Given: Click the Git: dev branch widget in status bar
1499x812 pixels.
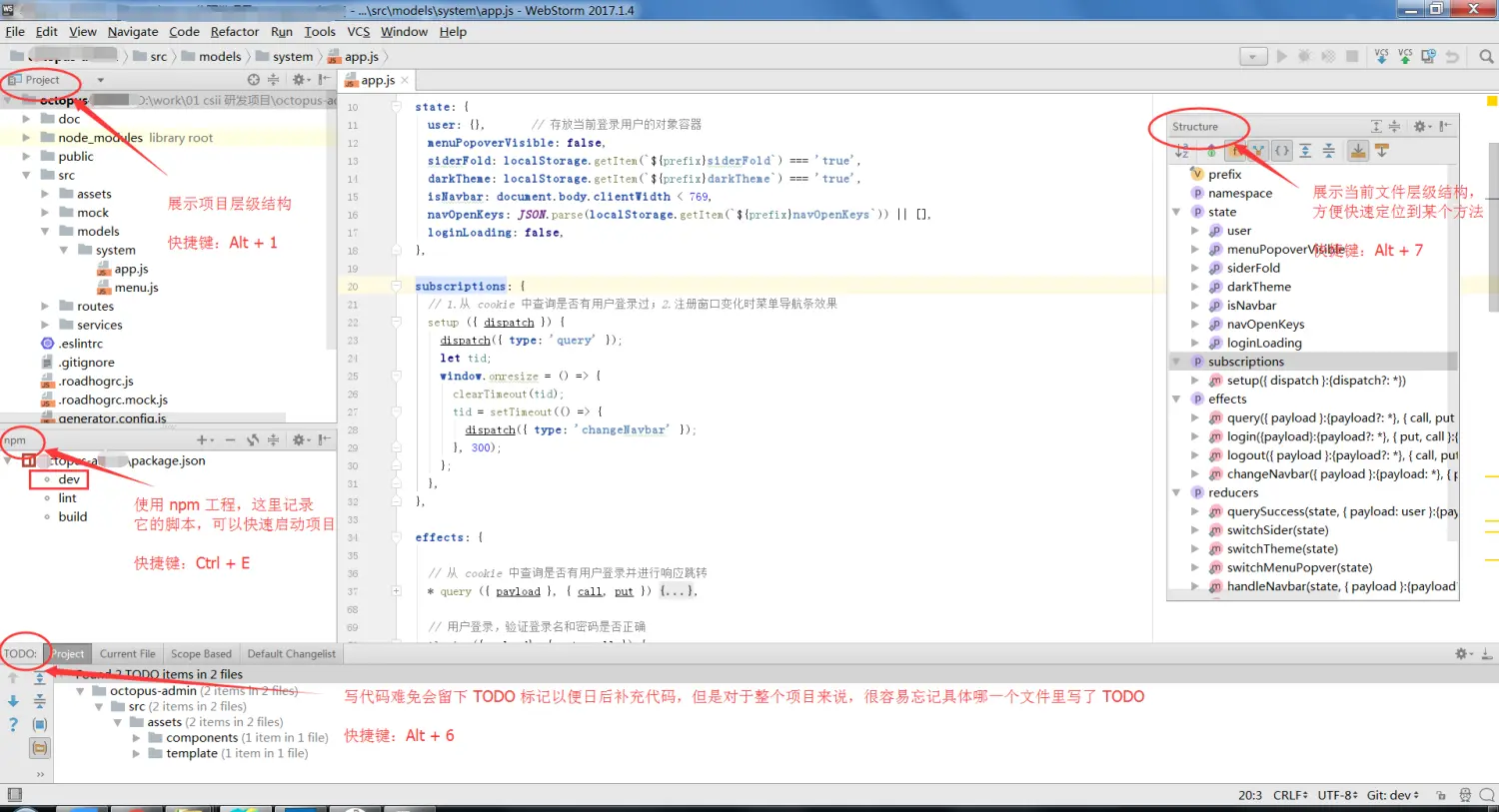Looking at the screenshot, I should click(1393, 795).
